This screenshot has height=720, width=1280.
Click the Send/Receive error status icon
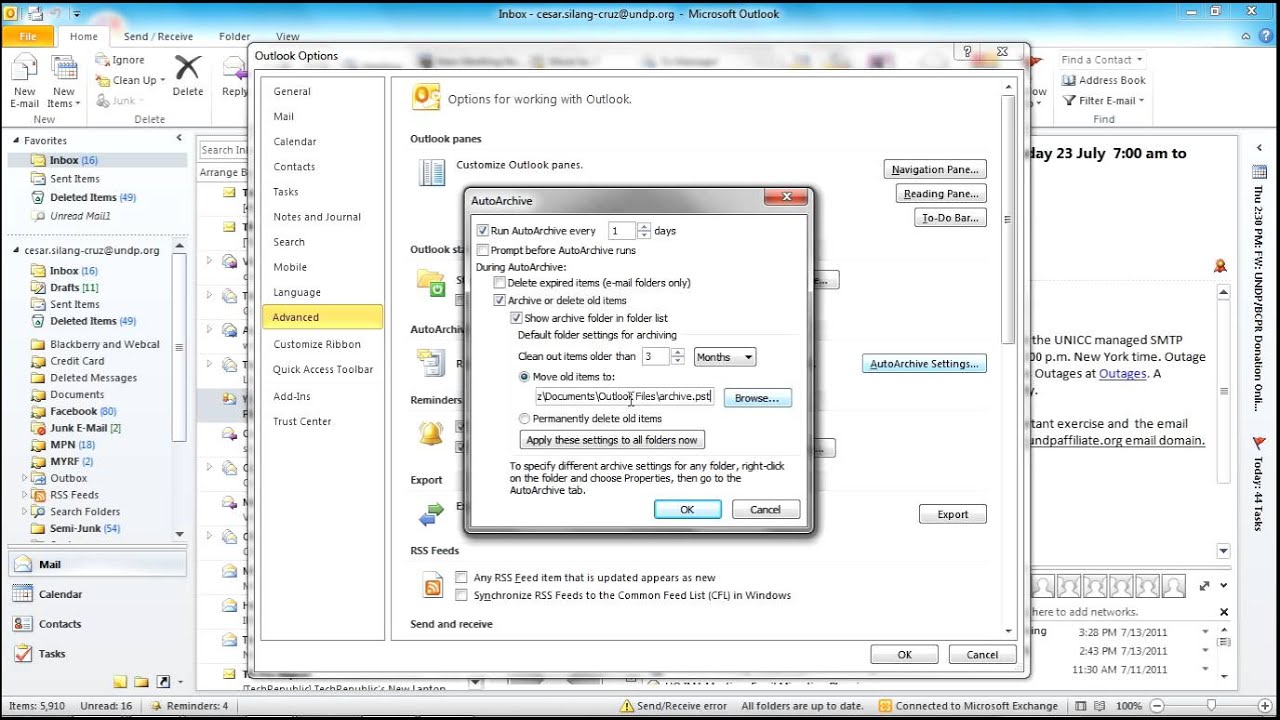[x=628, y=706]
